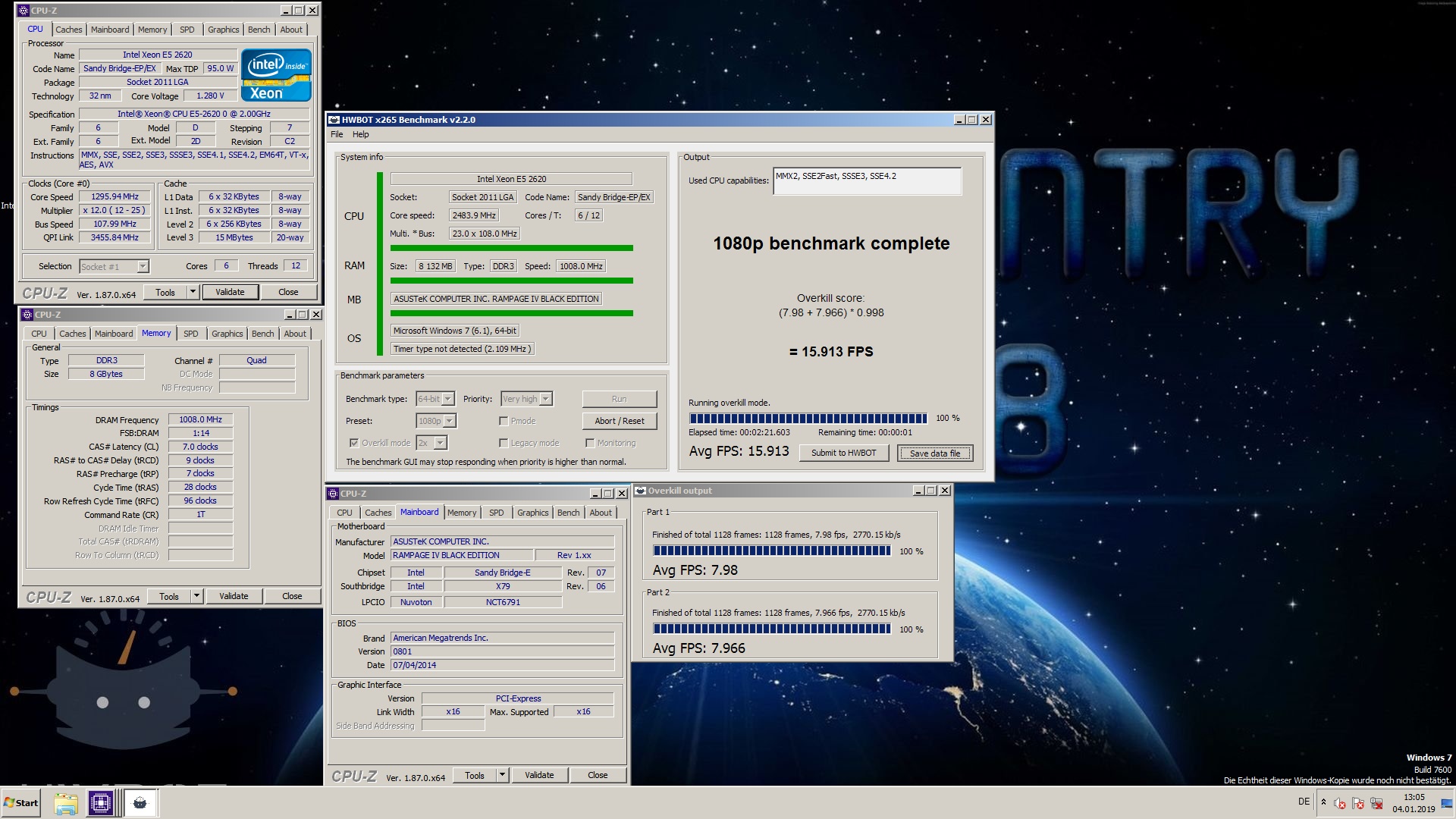1456x819 pixels.
Task: Open Graphics tab in CPU-Z Mainboard window
Action: click(x=532, y=513)
